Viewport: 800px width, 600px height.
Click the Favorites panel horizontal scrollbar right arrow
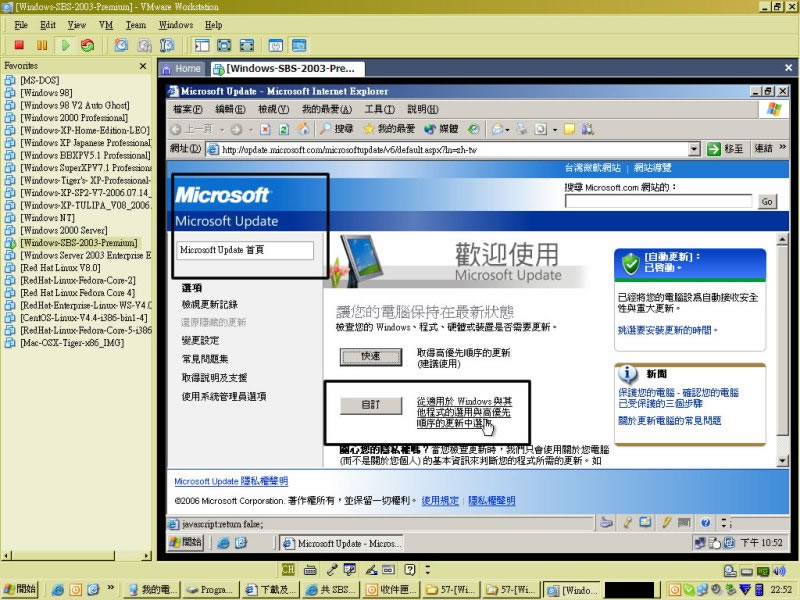tap(147, 556)
